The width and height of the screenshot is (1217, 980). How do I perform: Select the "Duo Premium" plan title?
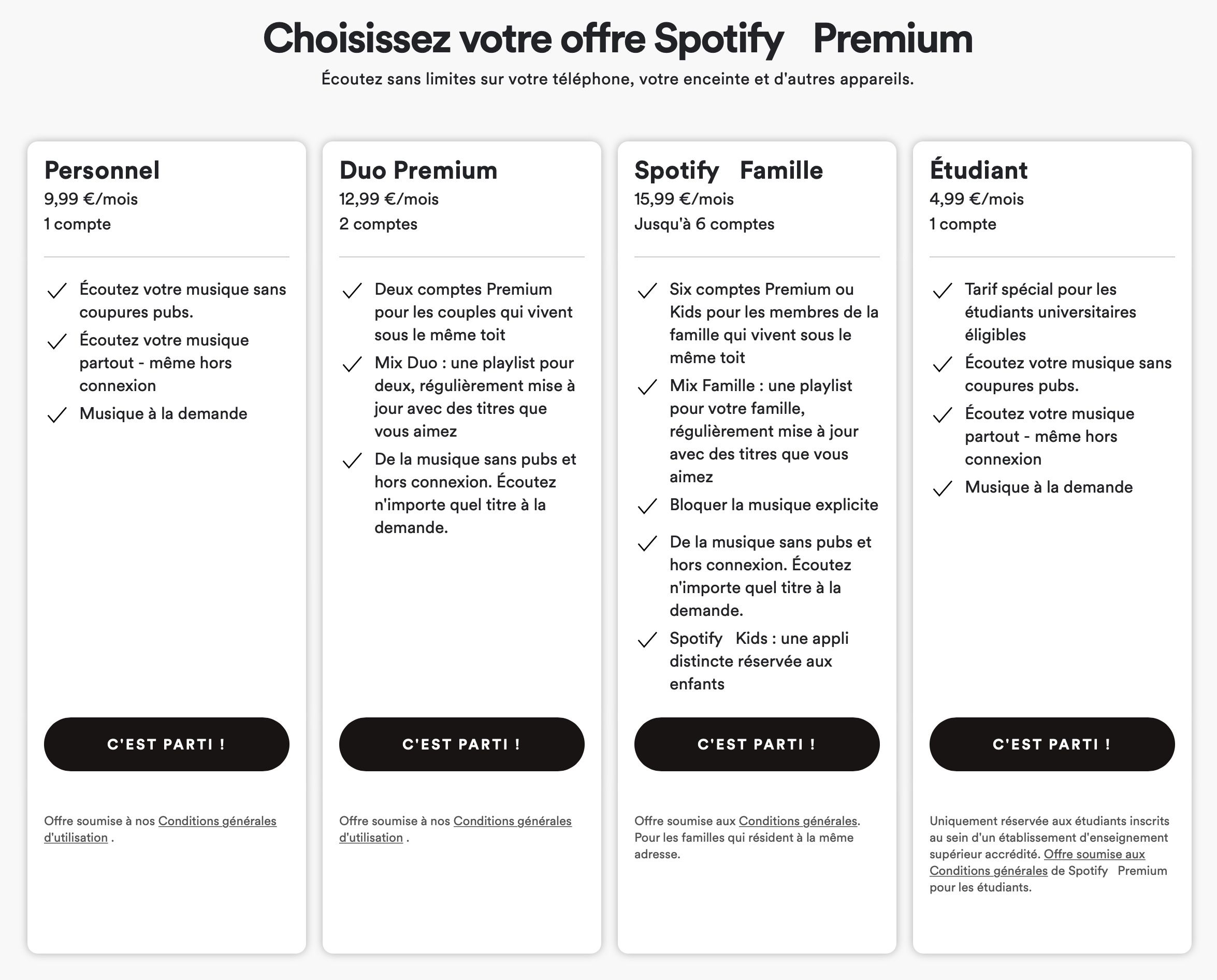click(x=418, y=169)
